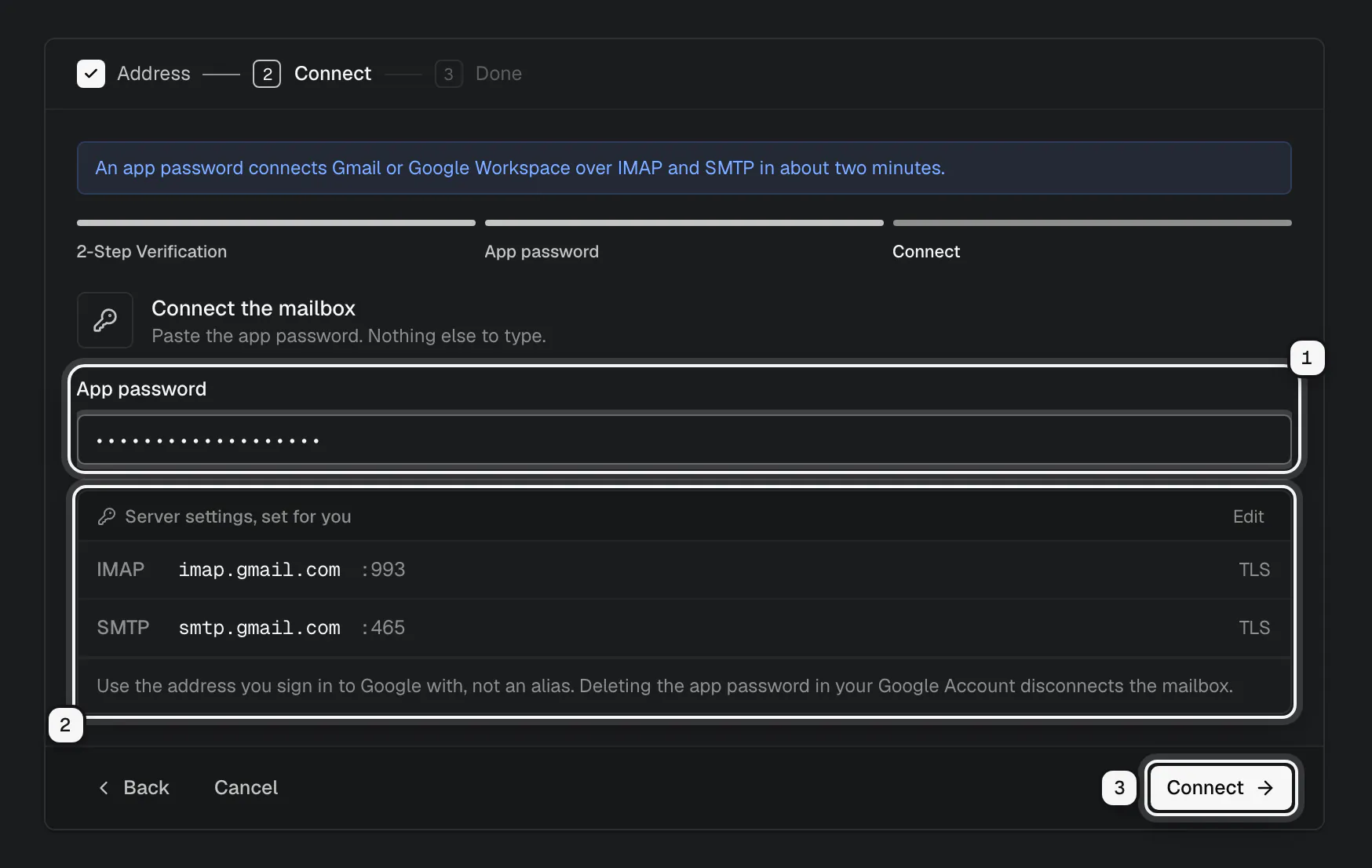Click the key icon beside Connect the mailbox
This screenshot has width=1372, height=868.
(x=105, y=320)
